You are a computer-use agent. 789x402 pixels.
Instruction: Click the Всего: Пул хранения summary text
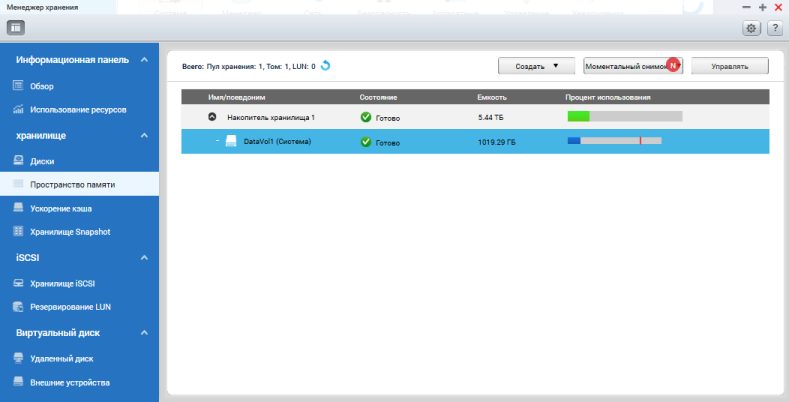click(249, 66)
